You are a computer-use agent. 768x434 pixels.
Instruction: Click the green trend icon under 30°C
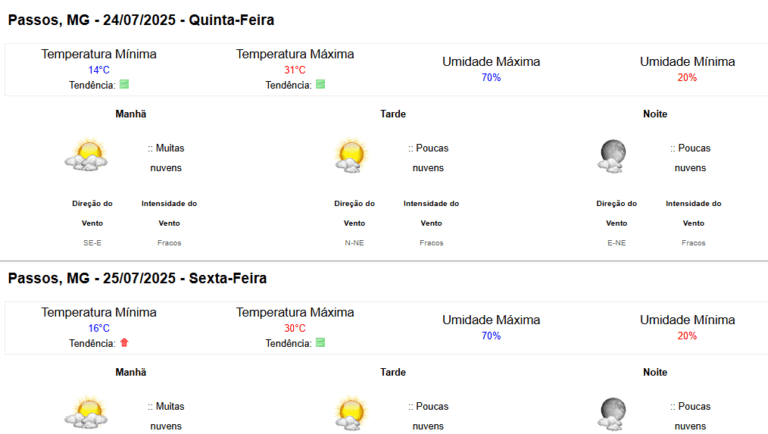[320, 342]
